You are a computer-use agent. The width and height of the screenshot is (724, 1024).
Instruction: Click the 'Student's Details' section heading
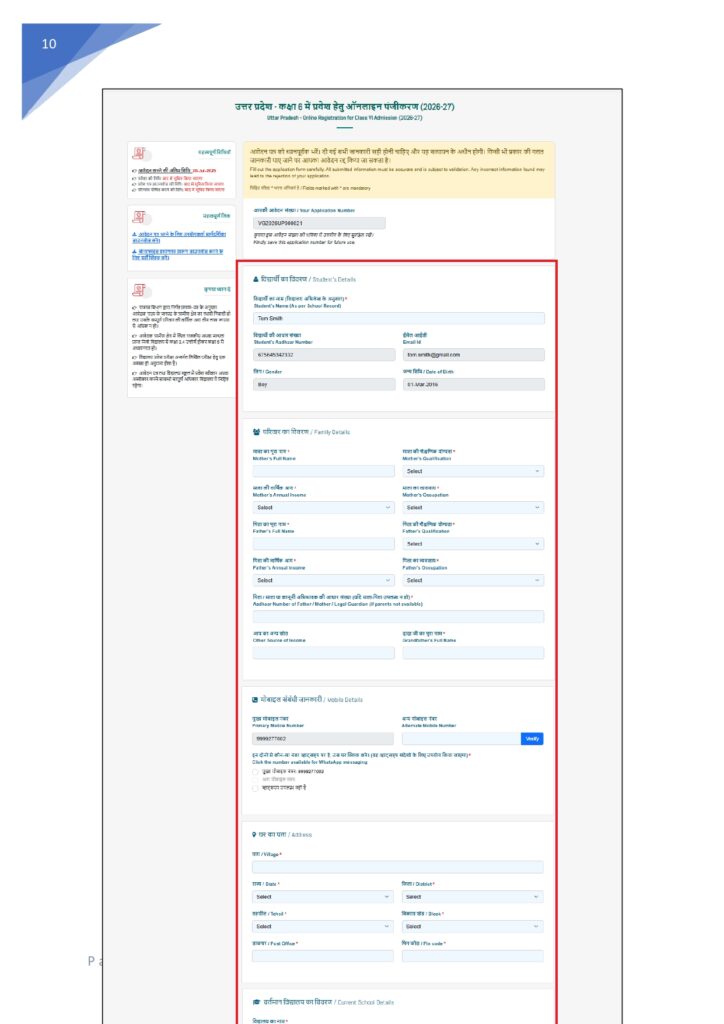308,279
